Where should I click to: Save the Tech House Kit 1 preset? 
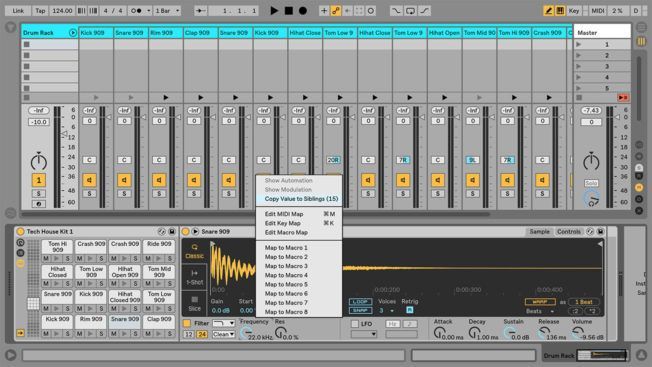[171, 232]
